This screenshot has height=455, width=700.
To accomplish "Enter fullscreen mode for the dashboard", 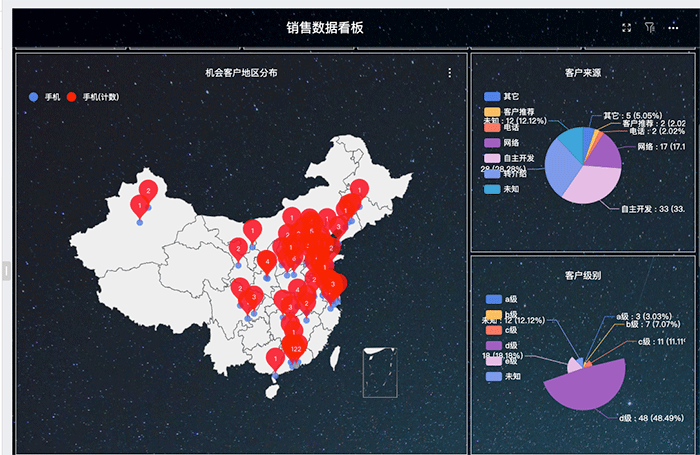I will click(627, 29).
